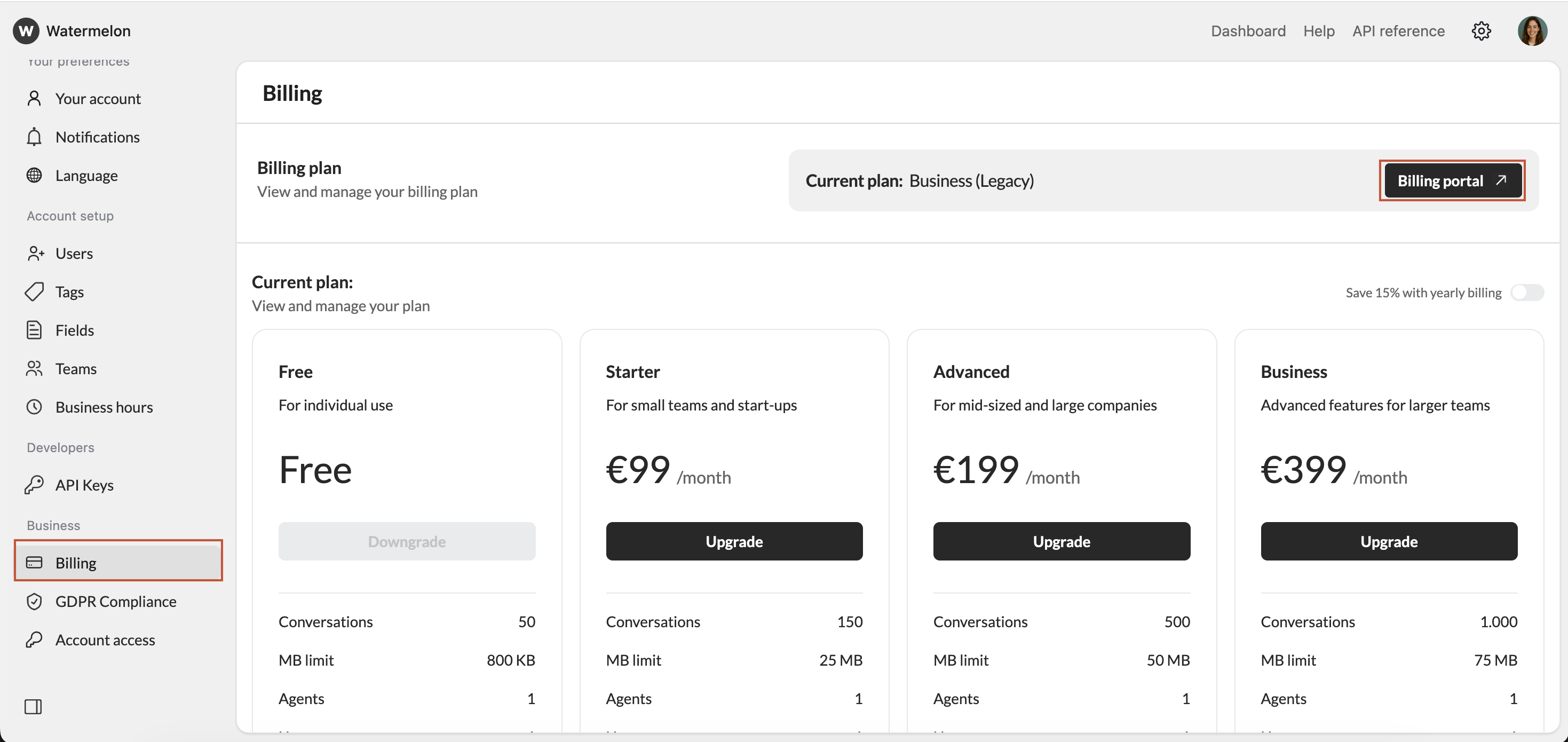Open settings with the gear icon
Screen dimensions: 1568x742
[1482, 30]
